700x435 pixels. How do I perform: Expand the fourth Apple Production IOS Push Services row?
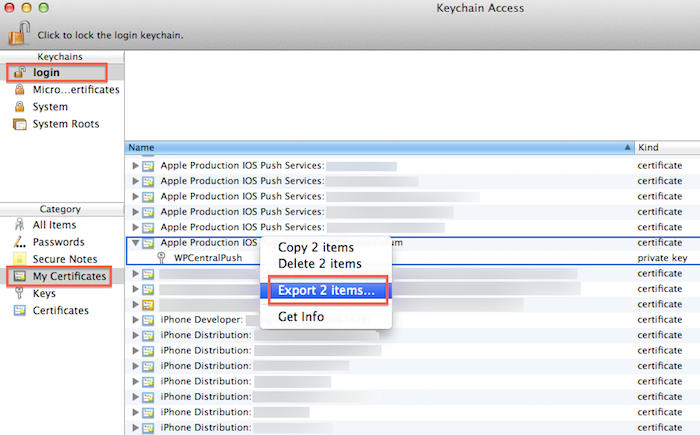[135, 212]
